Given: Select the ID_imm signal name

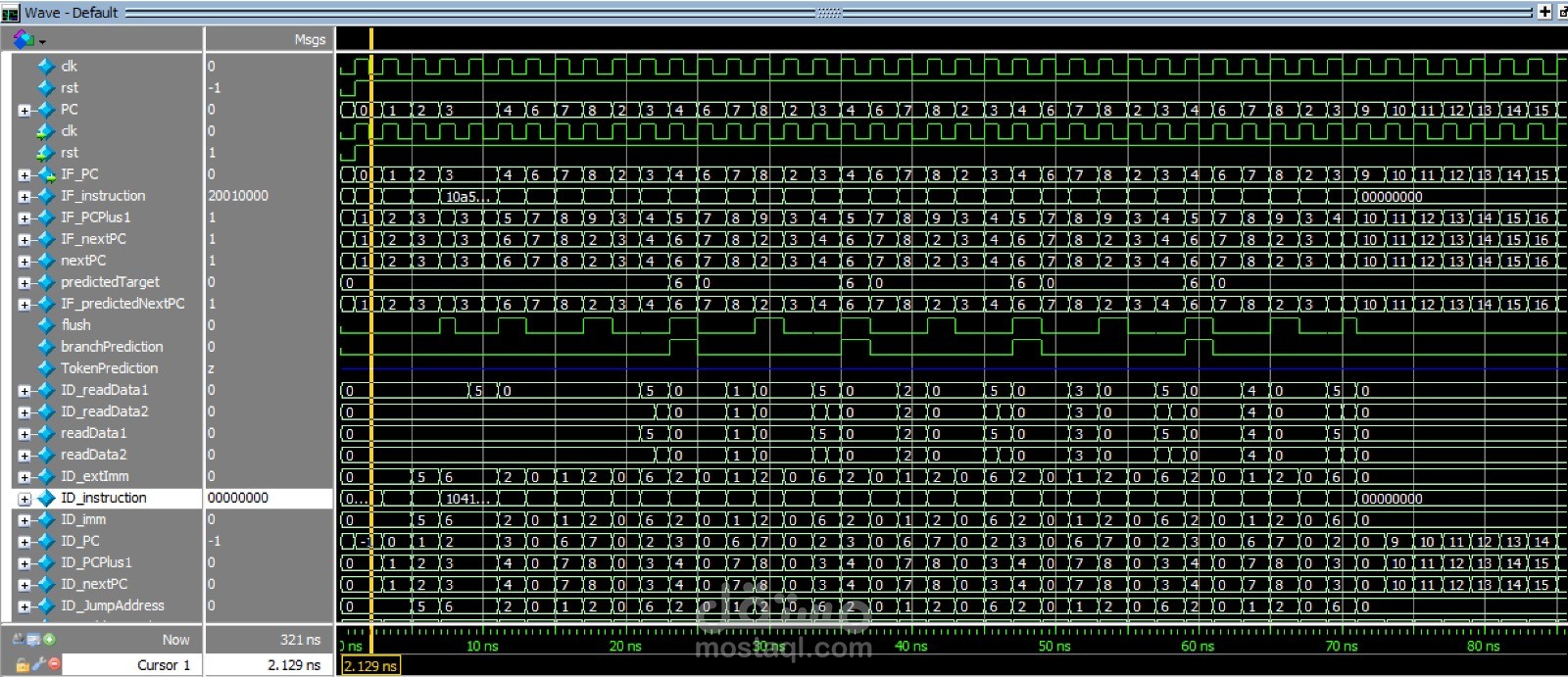Looking at the screenshot, I should (82, 519).
